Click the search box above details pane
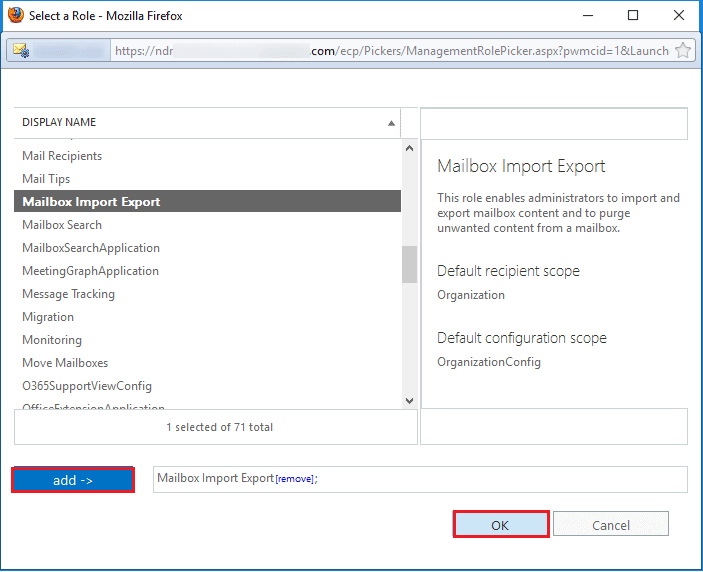The image size is (703, 572). coord(554,123)
